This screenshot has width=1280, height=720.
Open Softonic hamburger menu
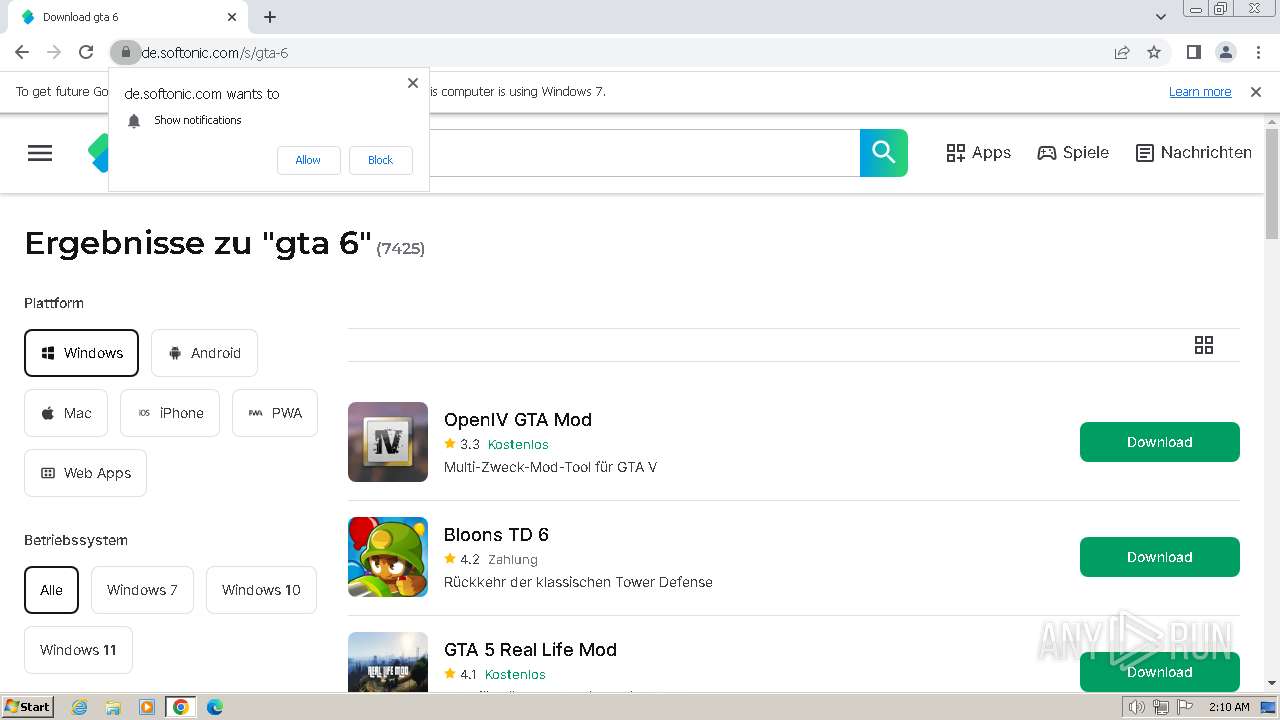coord(40,153)
